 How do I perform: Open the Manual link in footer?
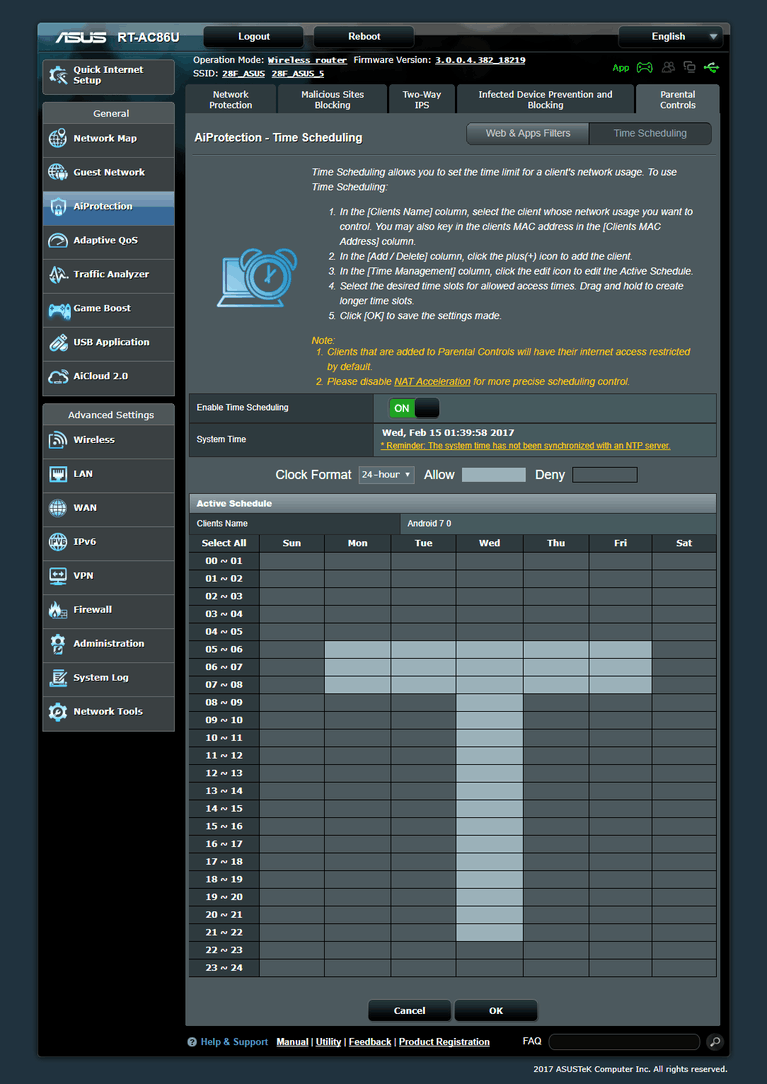(293, 1042)
